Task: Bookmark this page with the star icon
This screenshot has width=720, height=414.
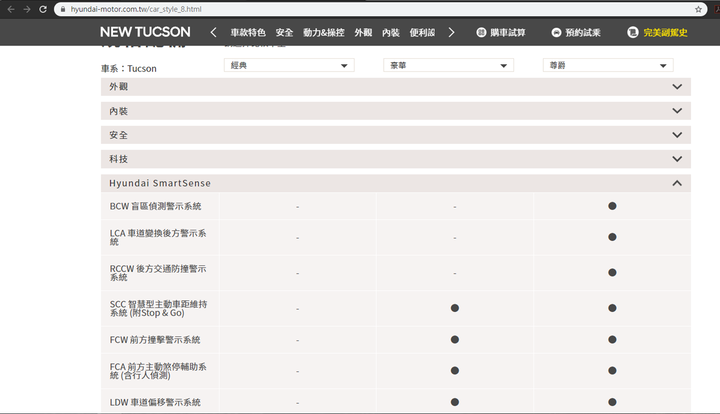Action: tap(698, 9)
